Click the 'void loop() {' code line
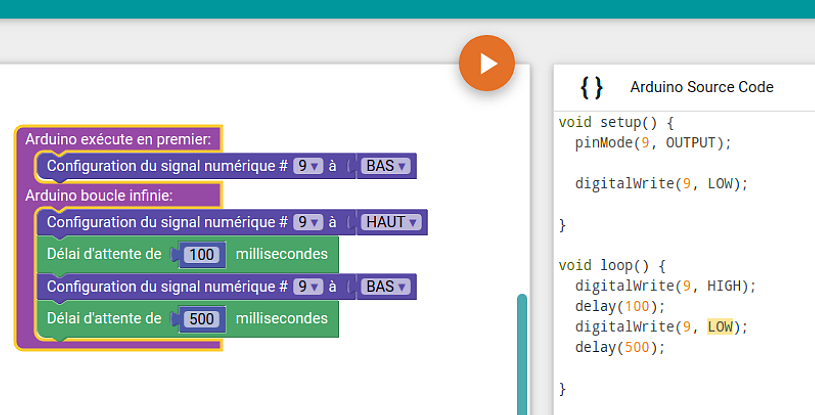The width and height of the screenshot is (815, 415). pyautogui.click(x=612, y=266)
